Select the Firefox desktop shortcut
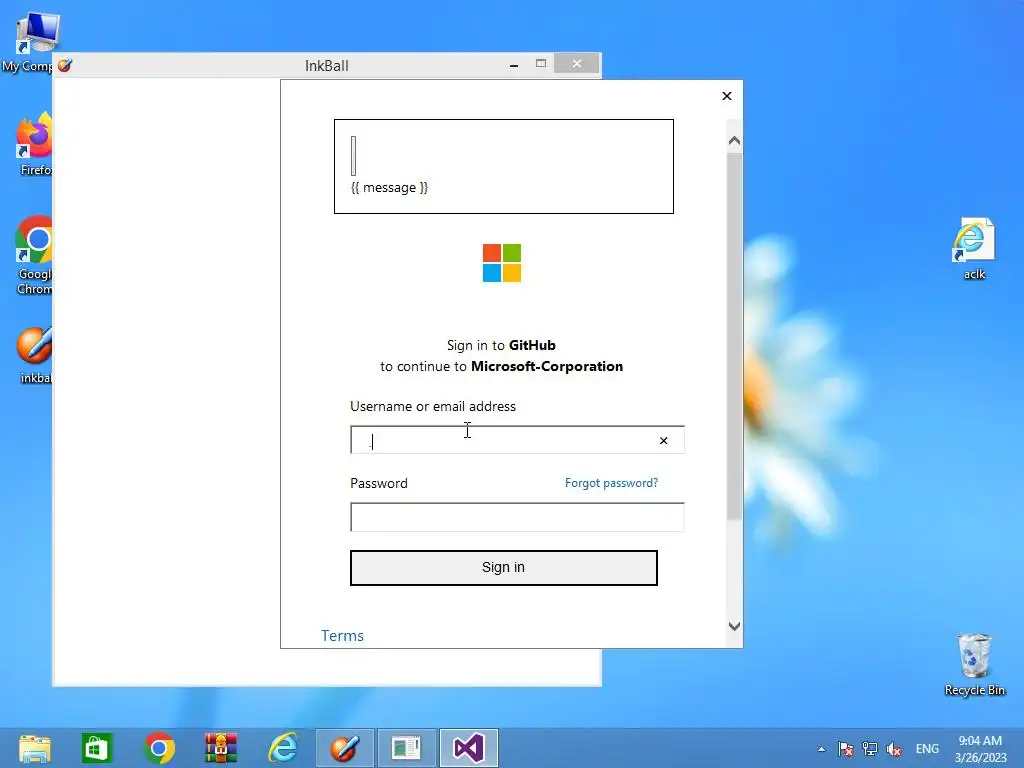 coord(33,145)
